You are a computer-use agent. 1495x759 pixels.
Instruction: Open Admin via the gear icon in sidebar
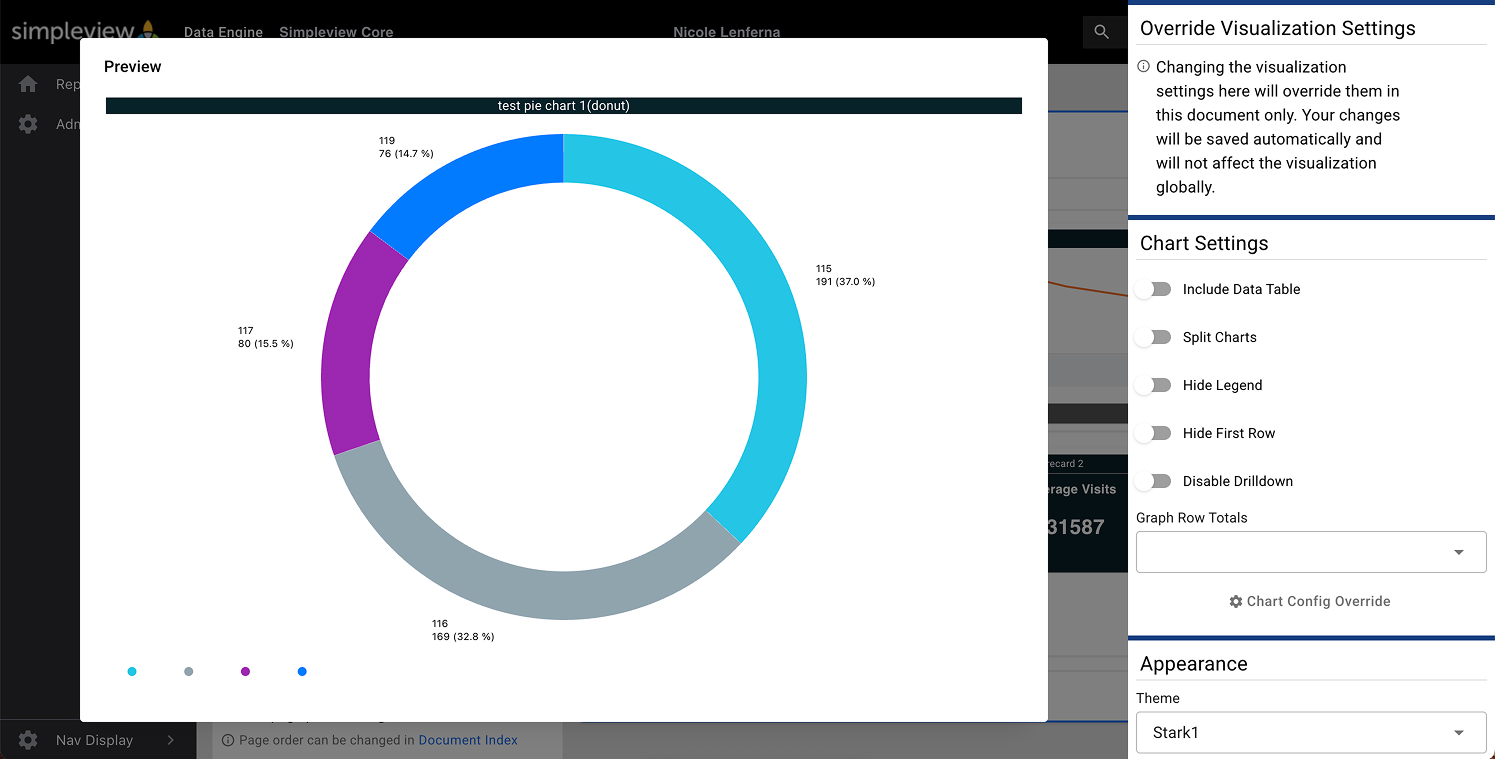click(x=27, y=123)
